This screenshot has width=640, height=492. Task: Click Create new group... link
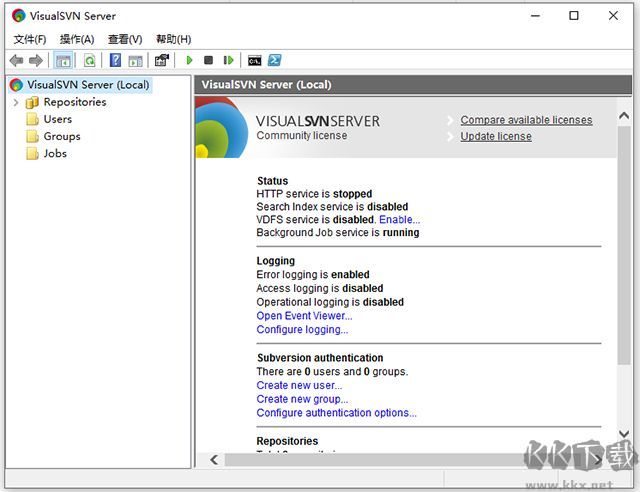(302, 399)
